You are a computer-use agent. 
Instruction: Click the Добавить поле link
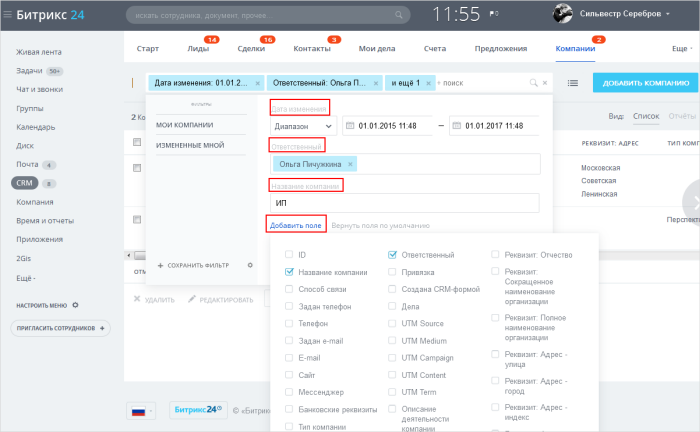(x=296, y=226)
